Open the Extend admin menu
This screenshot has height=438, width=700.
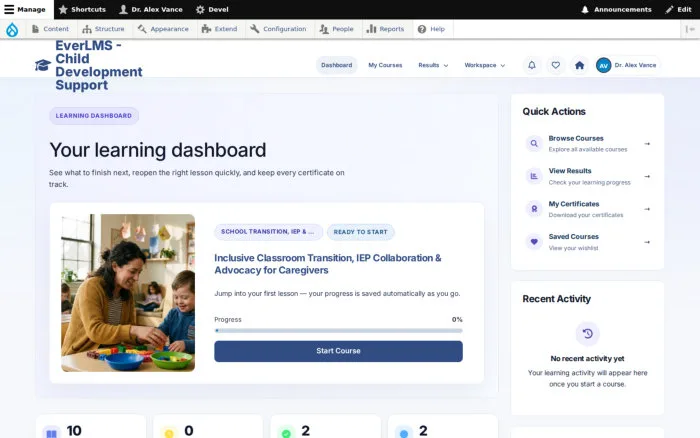pos(219,29)
